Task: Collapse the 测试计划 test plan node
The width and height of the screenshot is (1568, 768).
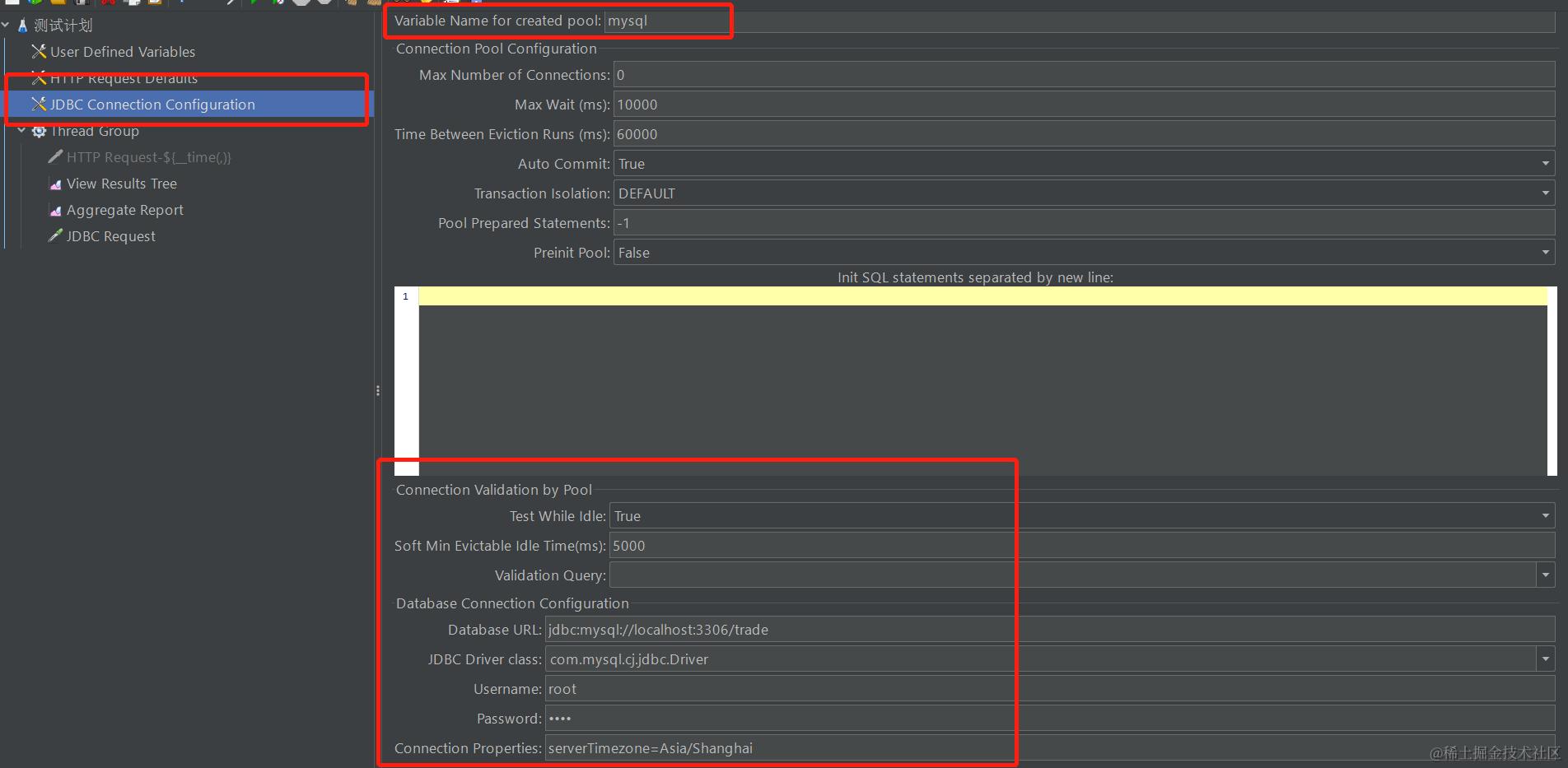Action: click(x=6, y=26)
